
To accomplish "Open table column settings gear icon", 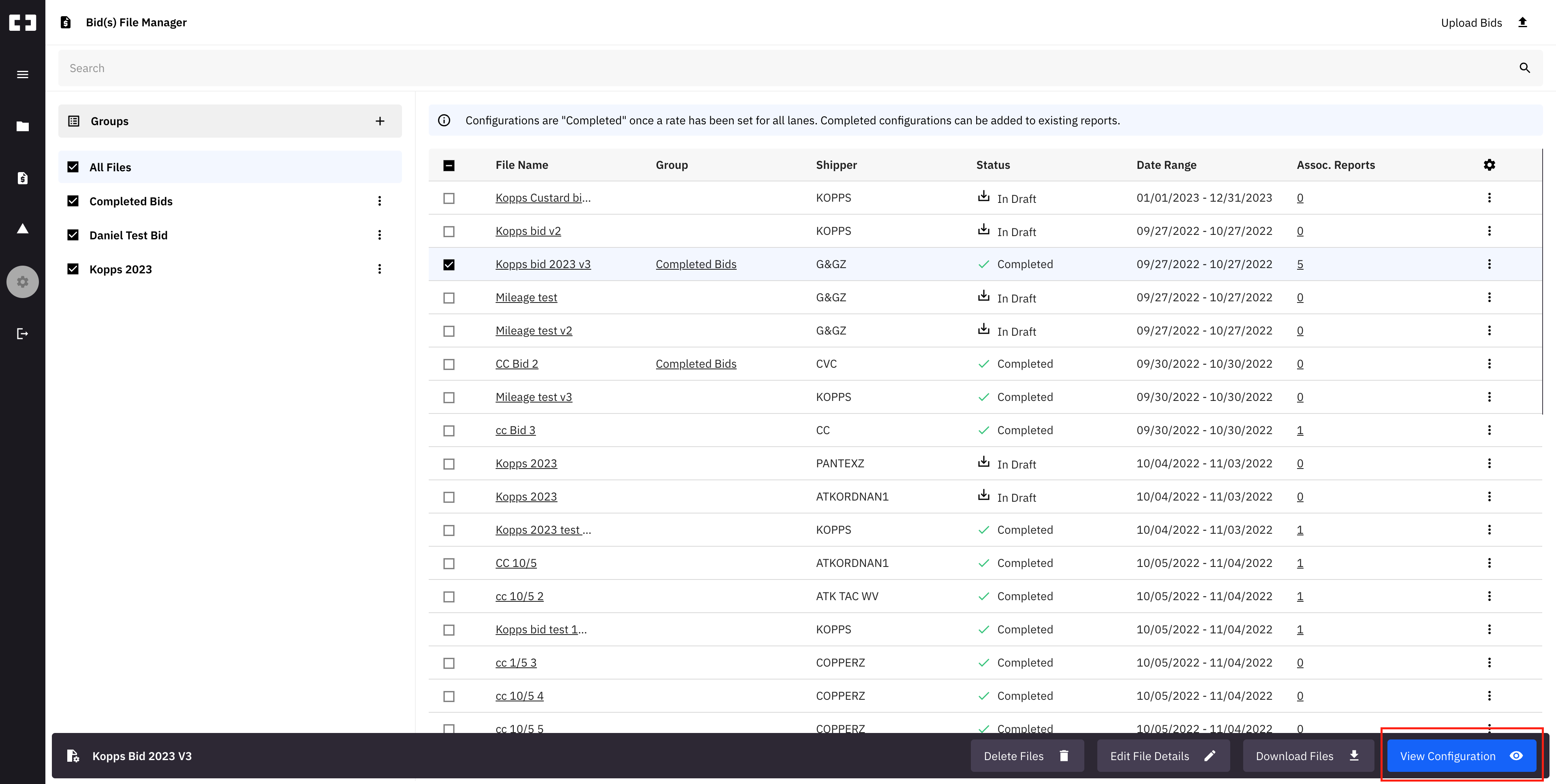I will click(1489, 165).
